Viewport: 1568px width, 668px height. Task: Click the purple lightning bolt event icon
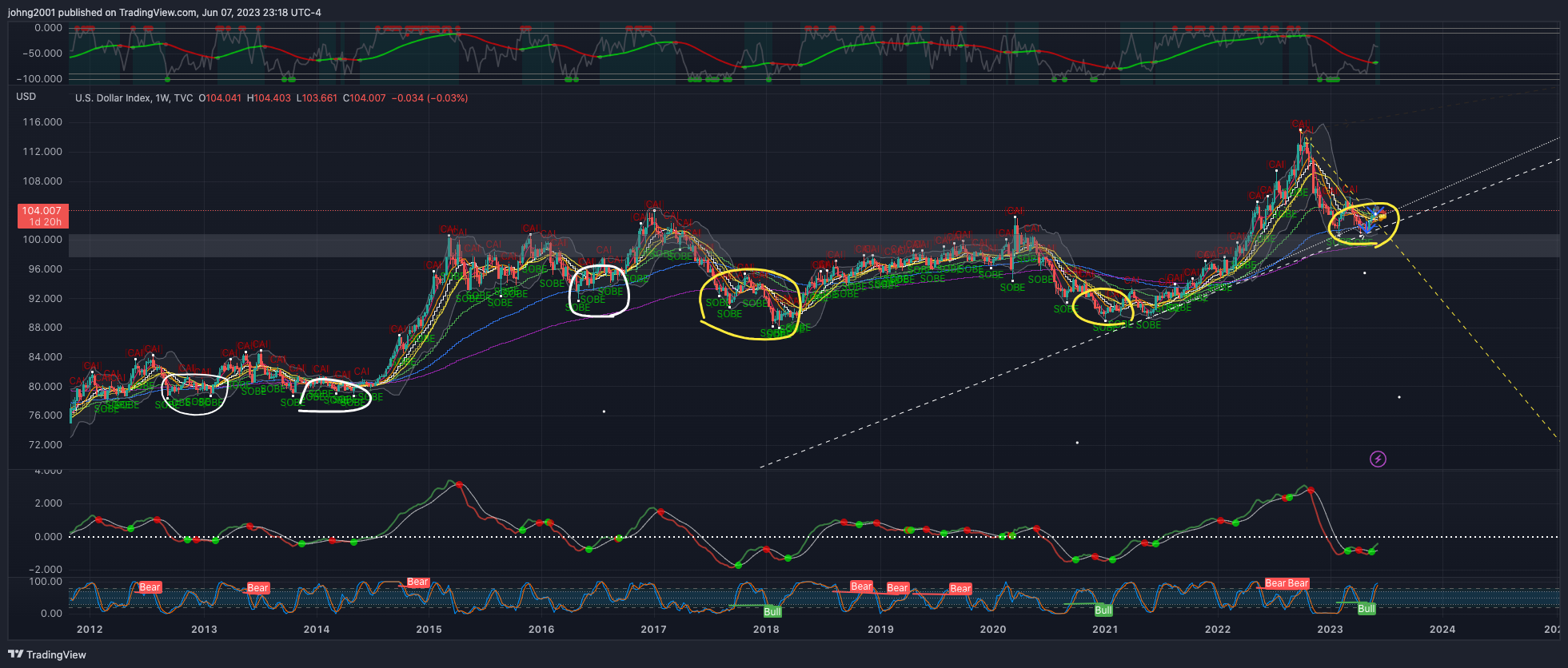click(x=1378, y=459)
